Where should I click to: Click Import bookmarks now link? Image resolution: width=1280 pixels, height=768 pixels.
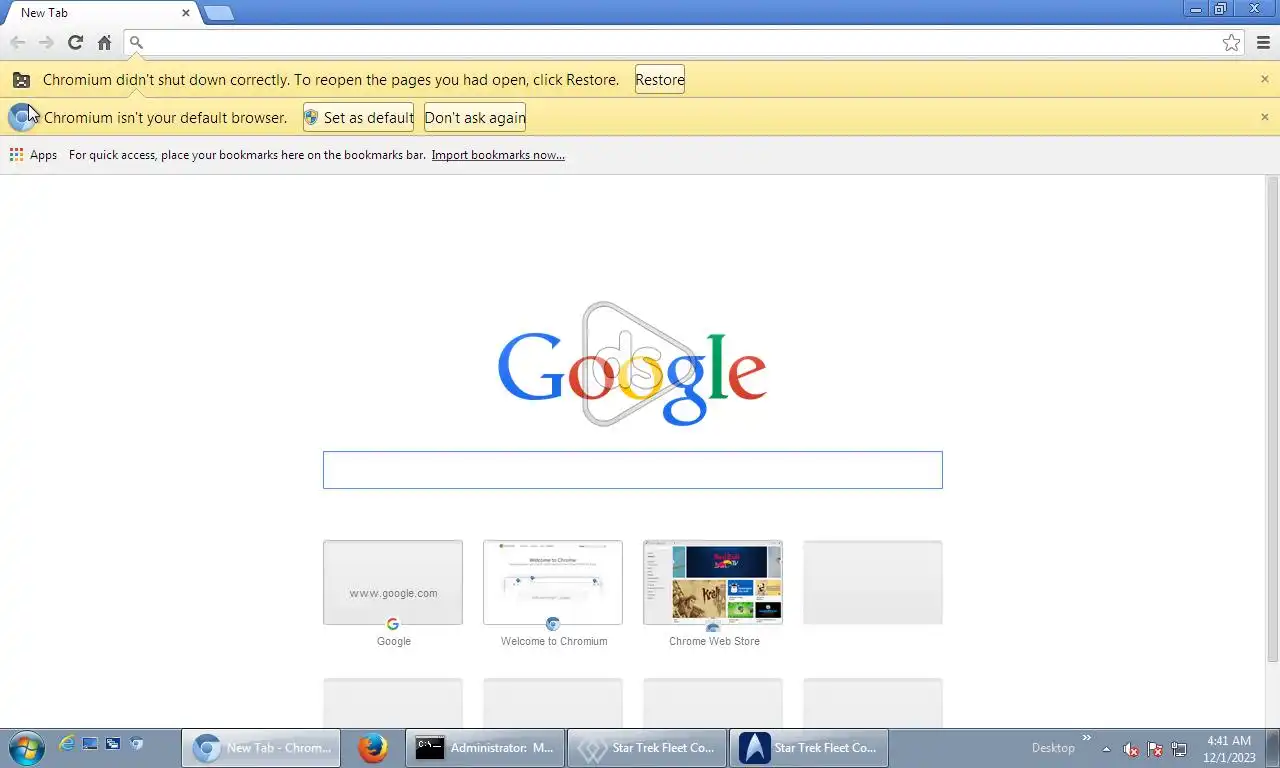498,155
